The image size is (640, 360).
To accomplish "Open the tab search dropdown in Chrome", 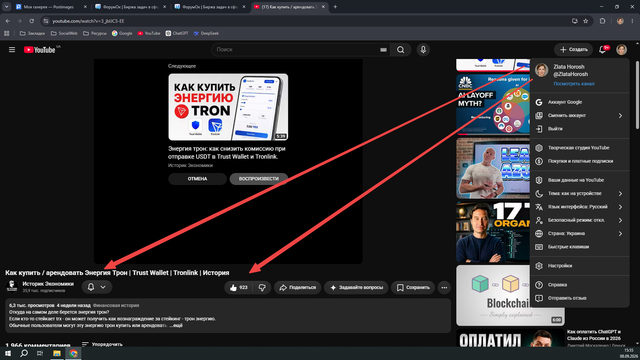I will click(x=7, y=7).
